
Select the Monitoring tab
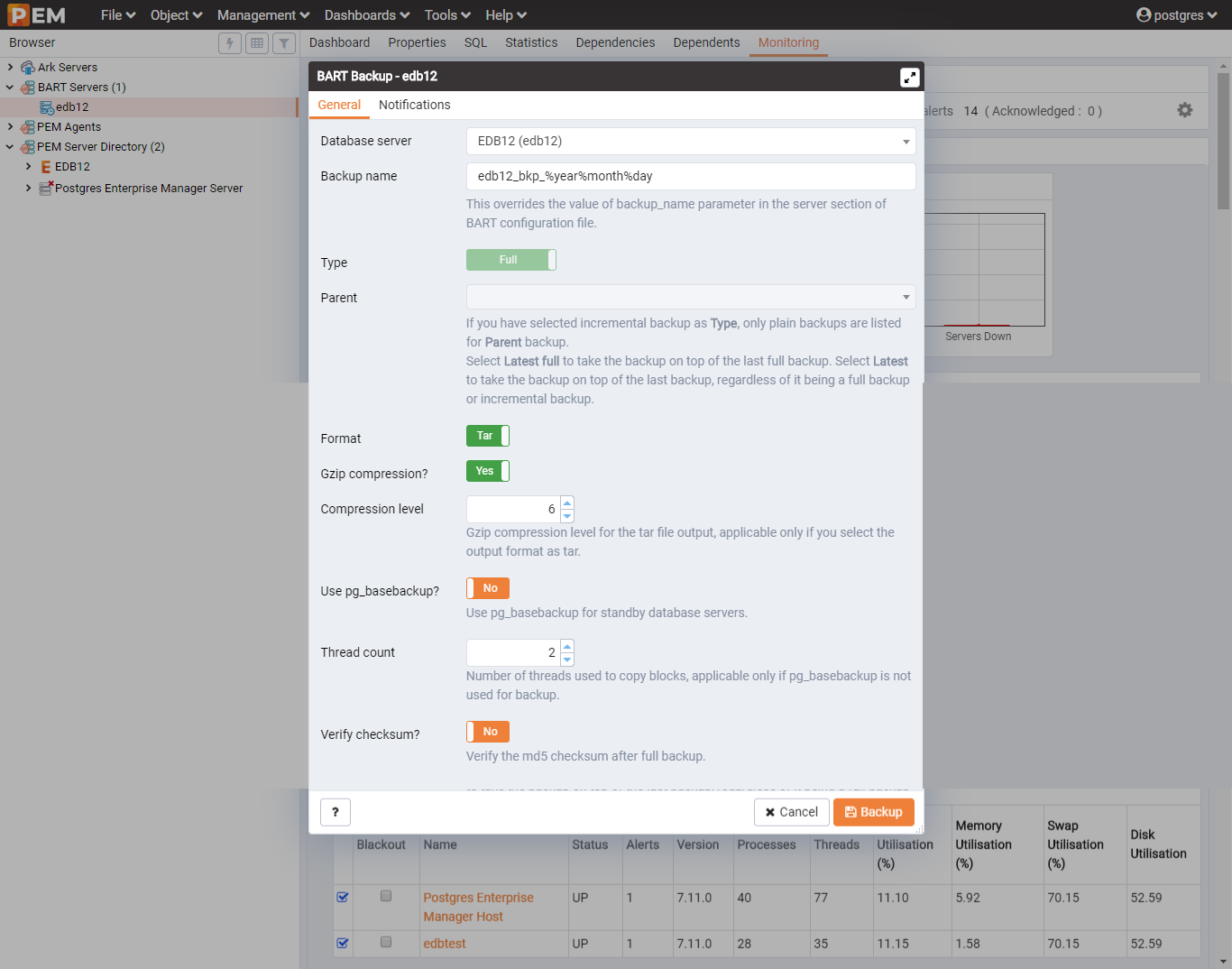(788, 42)
